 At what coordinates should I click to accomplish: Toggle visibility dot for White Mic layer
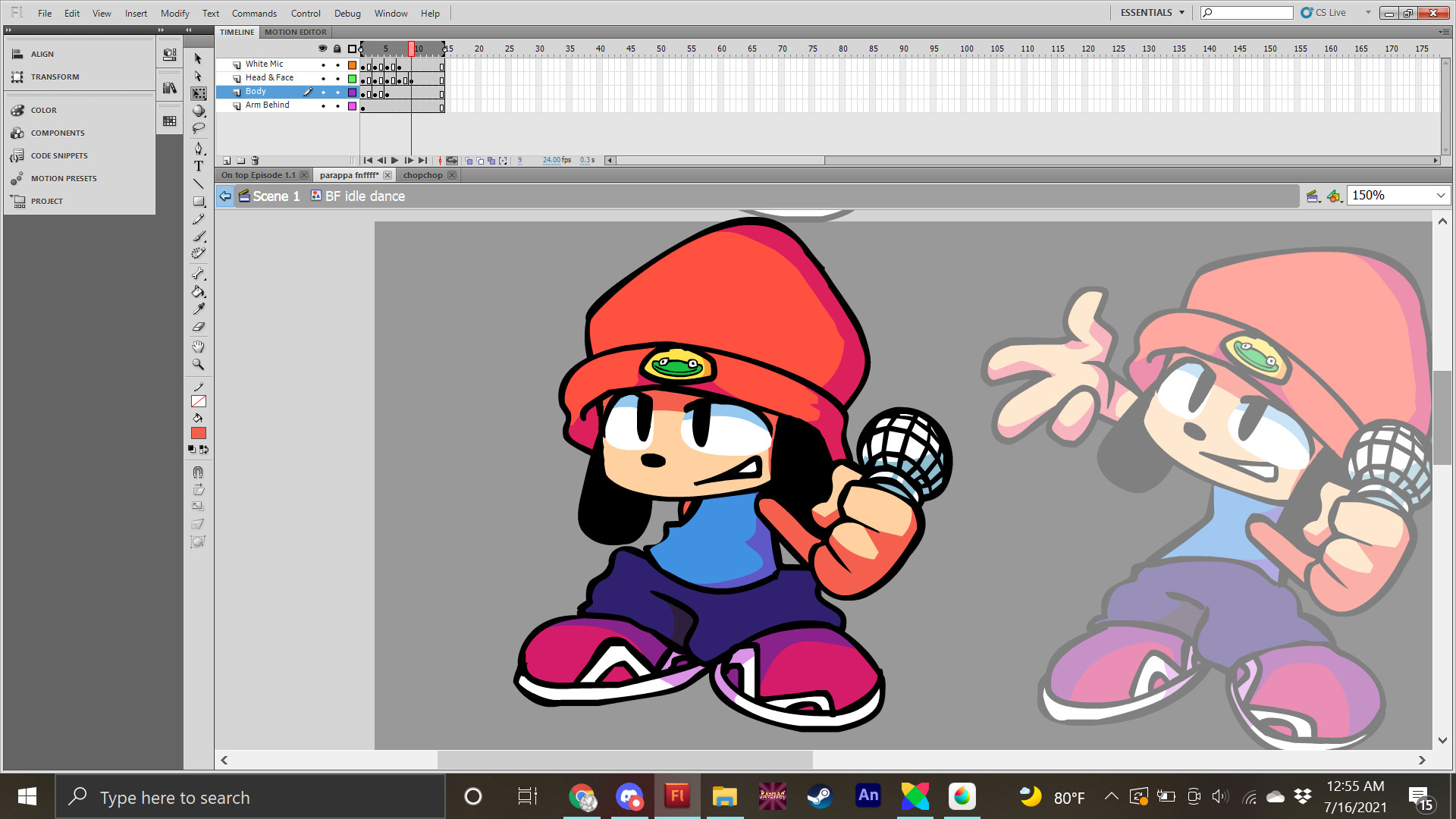pyautogui.click(x=323, y=65)
